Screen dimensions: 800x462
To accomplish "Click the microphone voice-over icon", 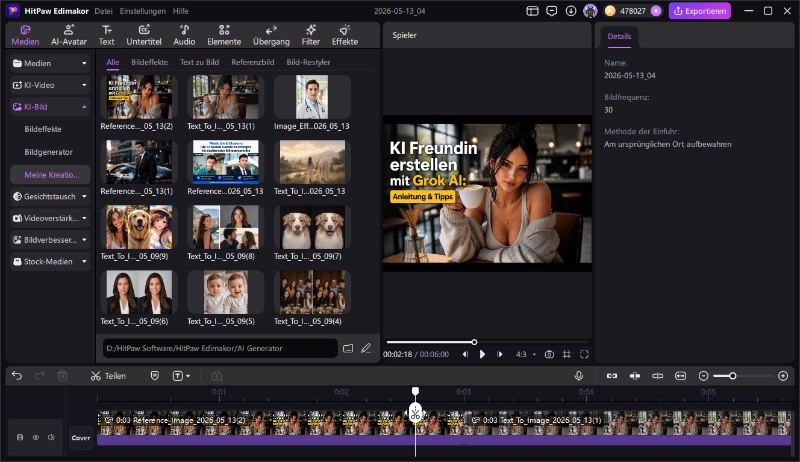I will click(579, 376).
